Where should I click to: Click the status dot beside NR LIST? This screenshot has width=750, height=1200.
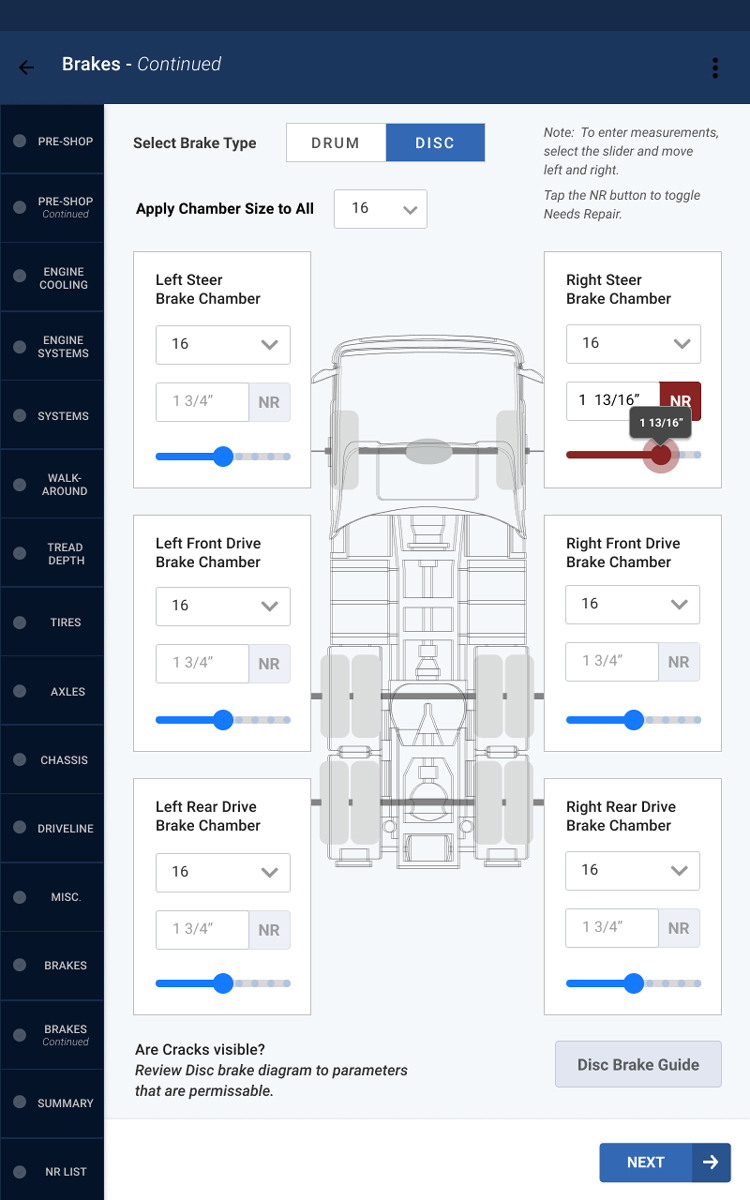coord(20,1171)
